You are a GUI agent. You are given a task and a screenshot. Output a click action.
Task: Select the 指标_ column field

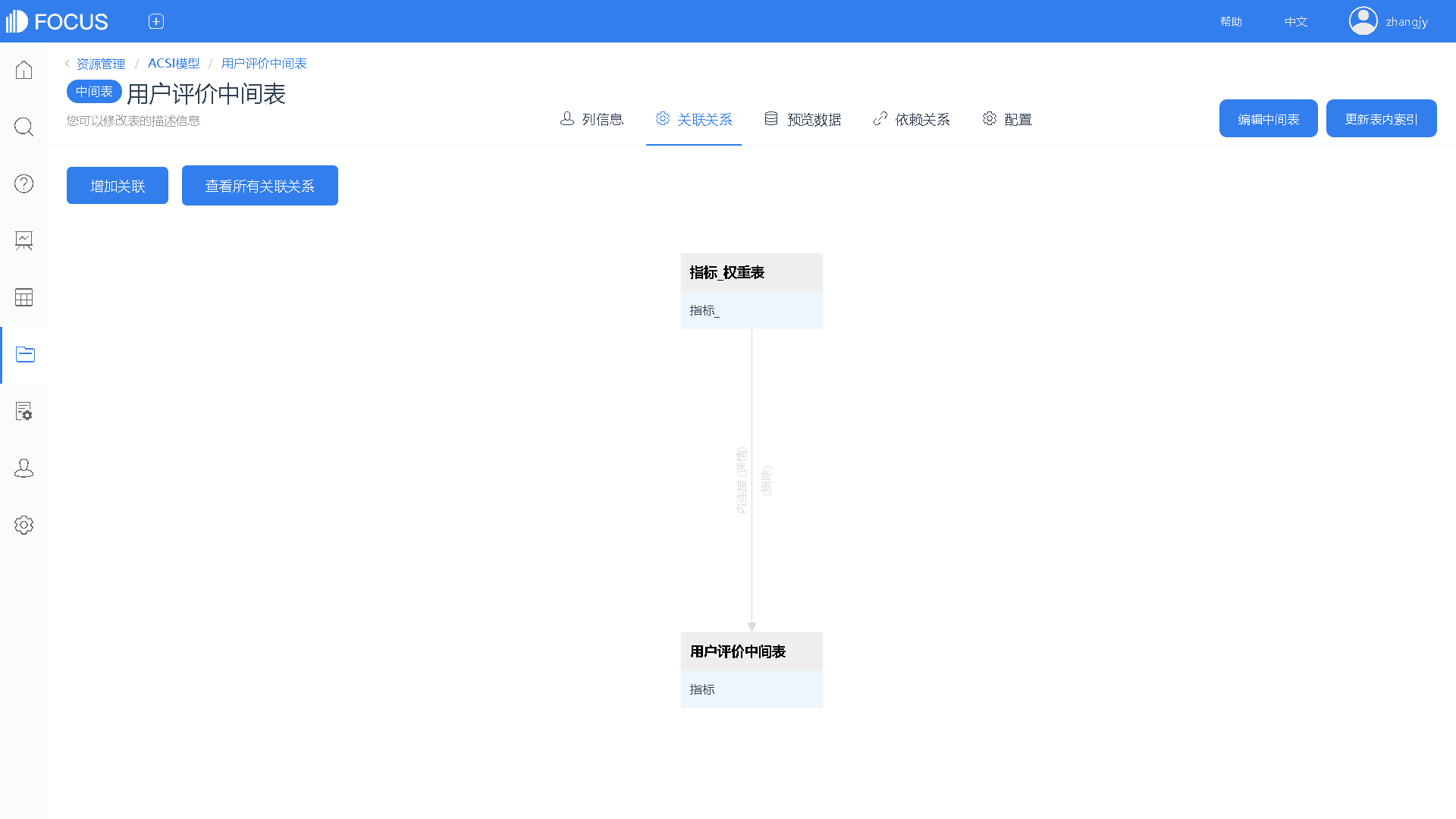752,310
